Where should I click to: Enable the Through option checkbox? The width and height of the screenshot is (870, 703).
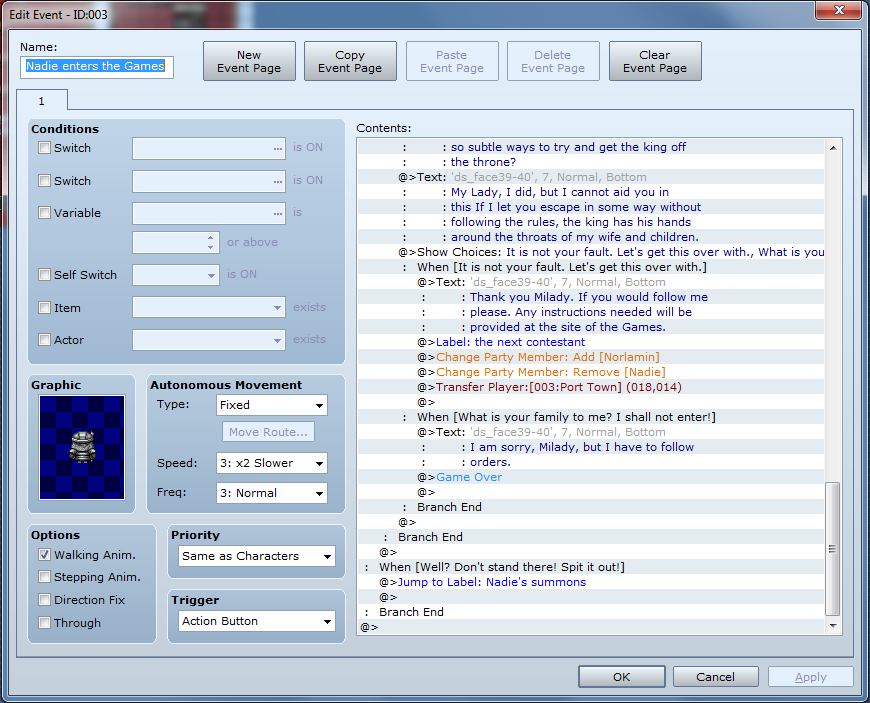pos(44,623)
